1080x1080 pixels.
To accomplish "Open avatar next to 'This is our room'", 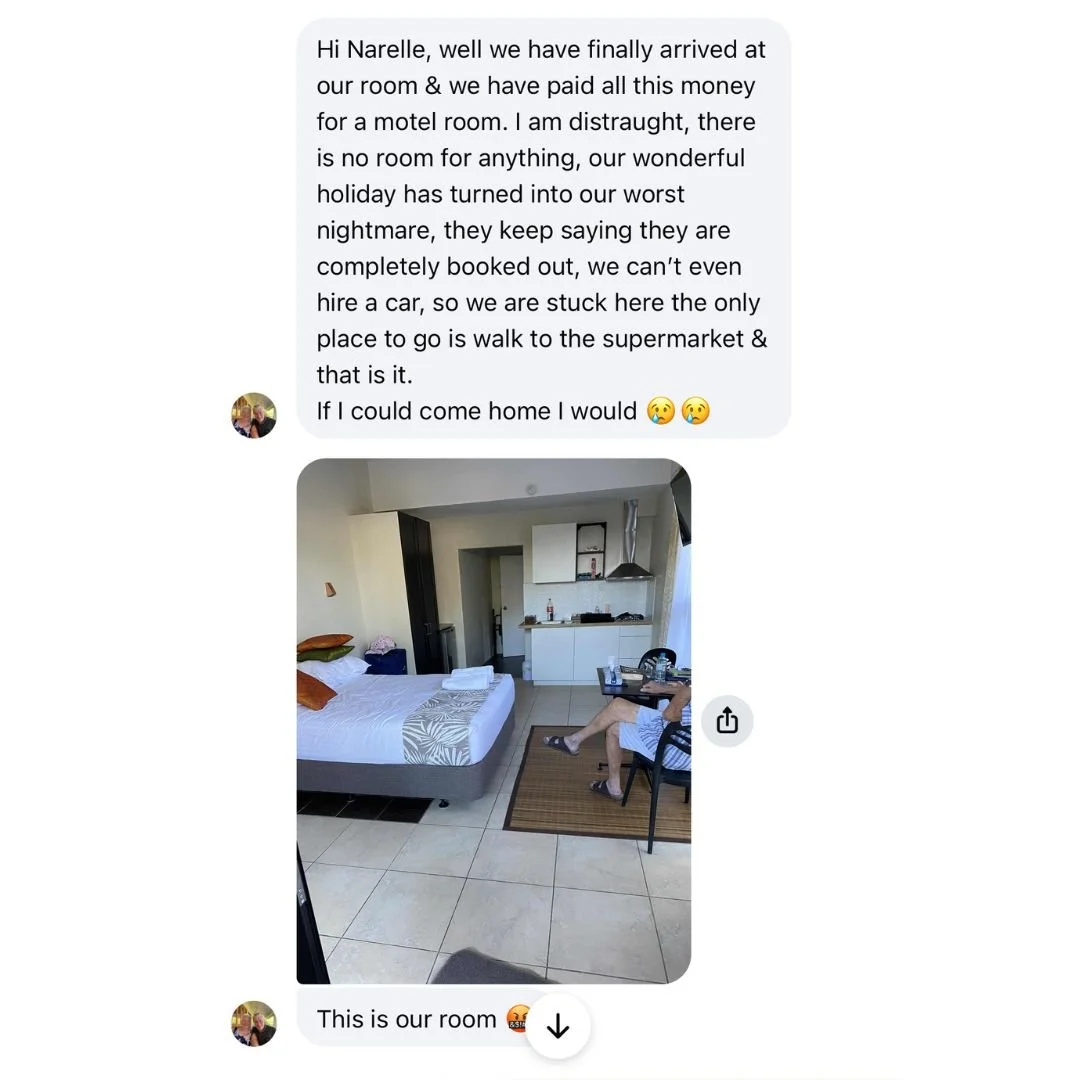I will [x=253, y=1024].
